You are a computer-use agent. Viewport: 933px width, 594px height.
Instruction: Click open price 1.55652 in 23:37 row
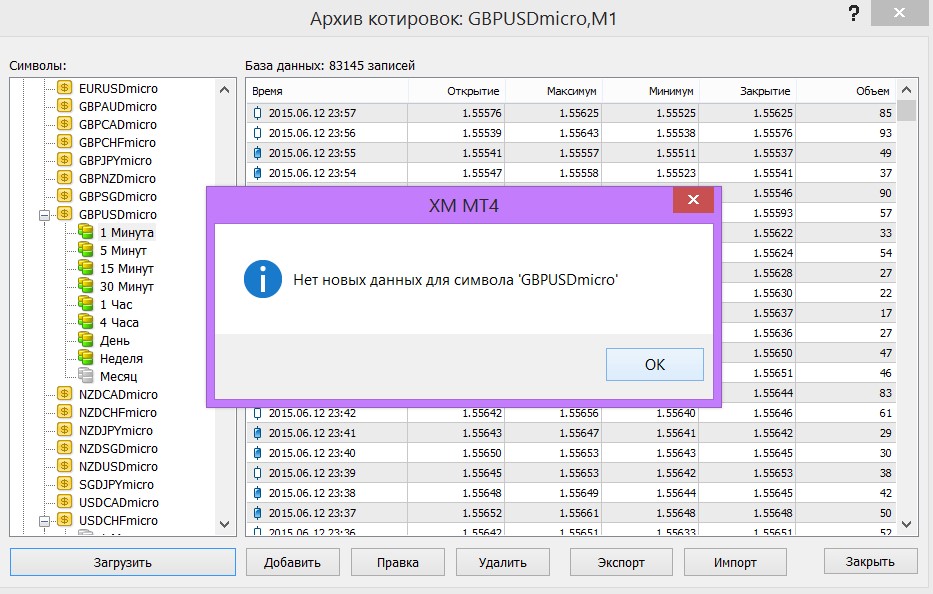482,512
